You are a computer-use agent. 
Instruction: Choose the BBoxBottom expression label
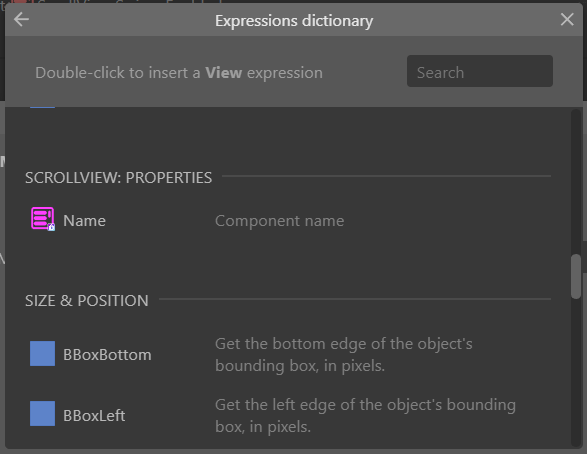pyautogui.click(x=107, y=355)
